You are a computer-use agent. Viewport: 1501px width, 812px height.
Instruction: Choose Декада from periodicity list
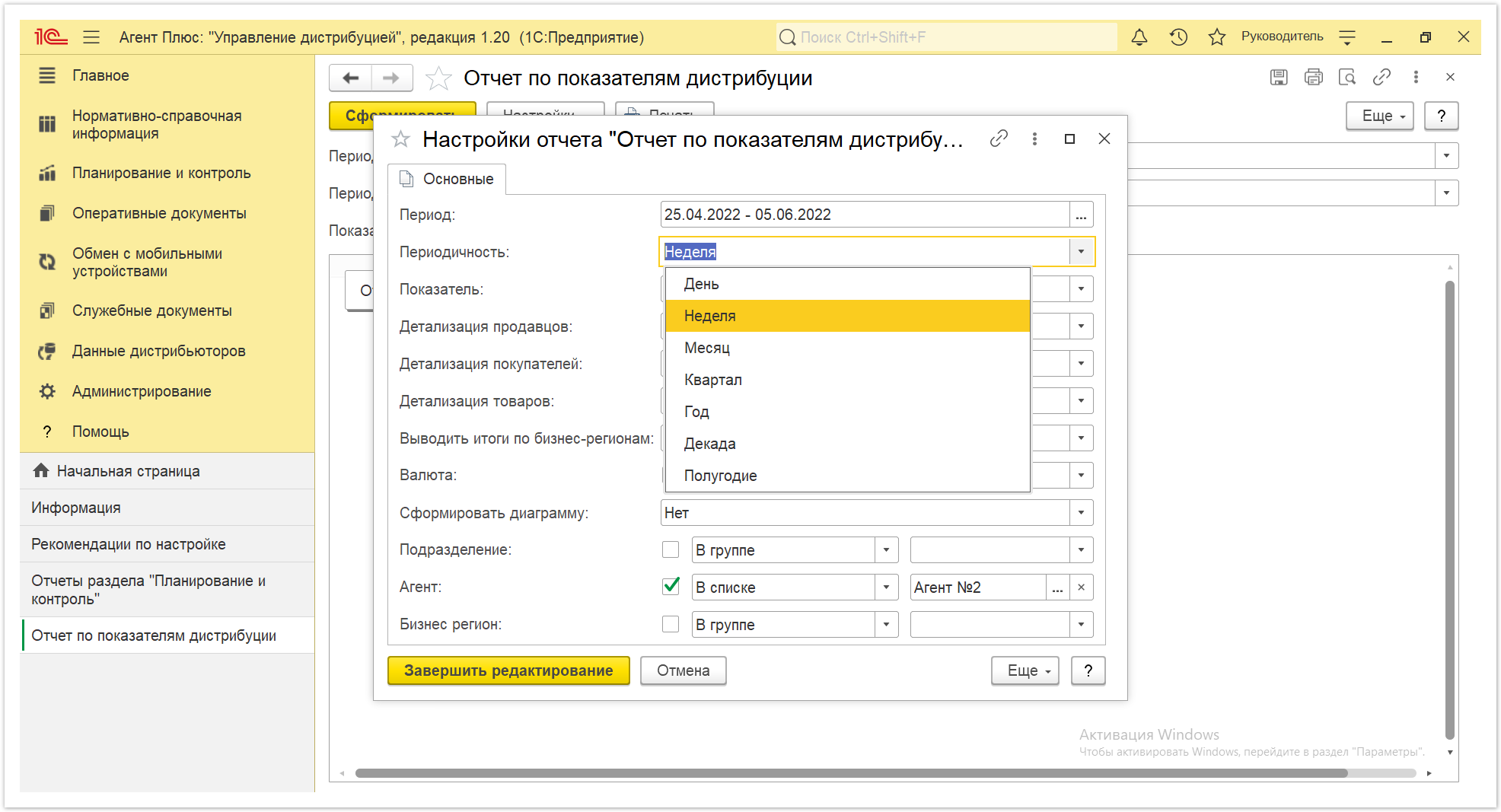pyautogui.click(x=847, y=444)
